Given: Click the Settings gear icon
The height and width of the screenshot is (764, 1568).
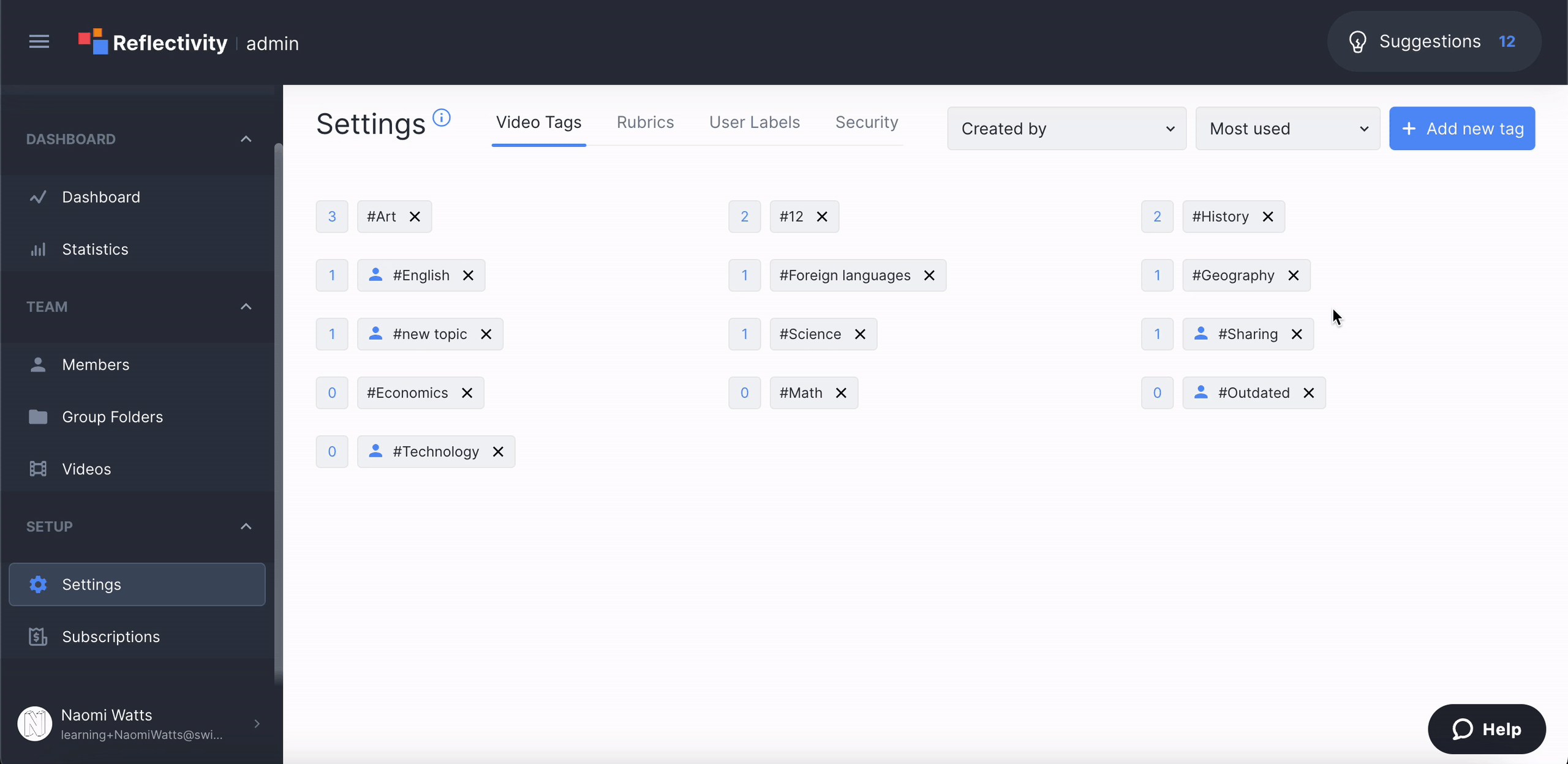Looking at the screenshot, I should (38, 584).
